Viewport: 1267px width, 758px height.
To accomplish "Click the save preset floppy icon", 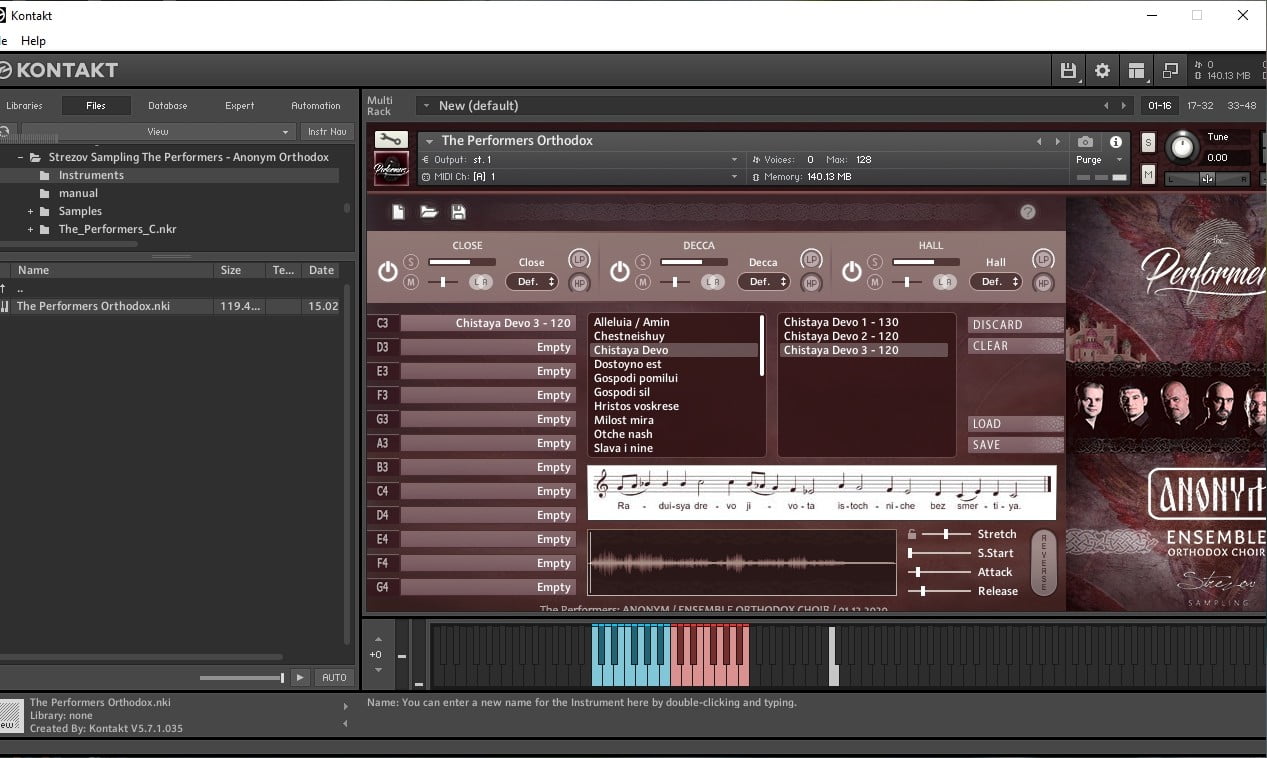I will (458, 212).
